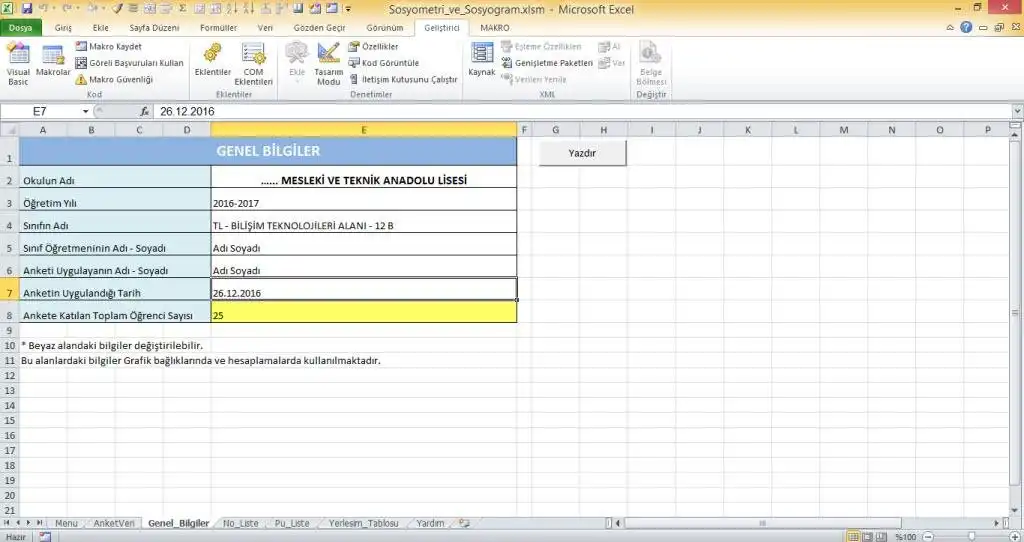Click Kod Görüntüle to view code
This screenshot has height=542, width=1024.
coord(383,63)
